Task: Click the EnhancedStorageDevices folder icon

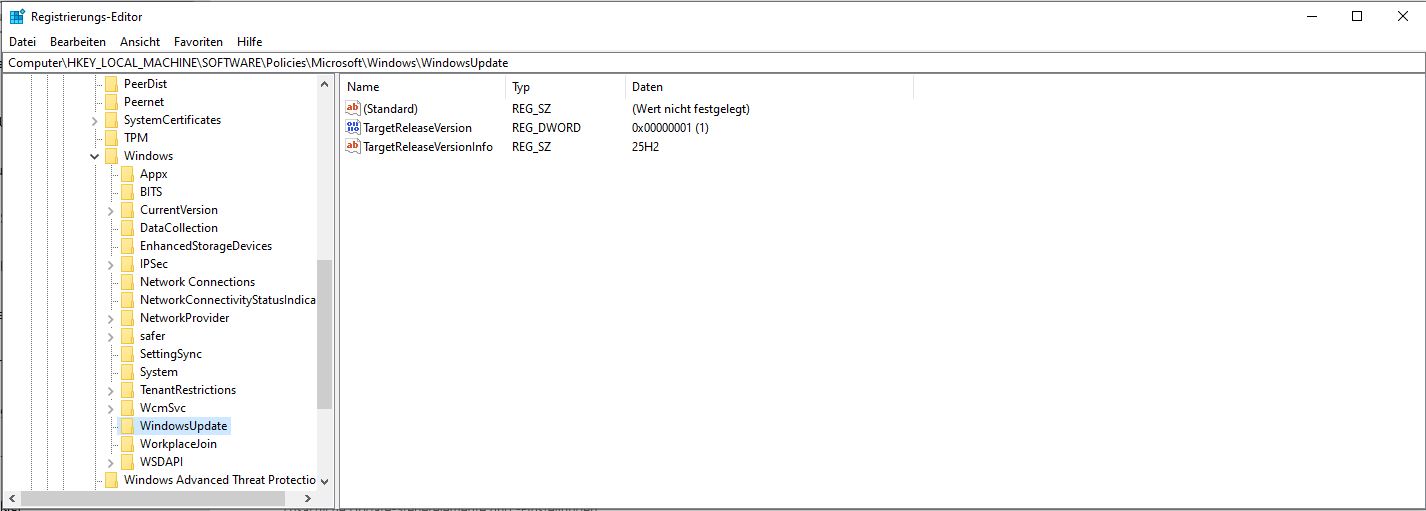Action: click(x=127, y=246)
